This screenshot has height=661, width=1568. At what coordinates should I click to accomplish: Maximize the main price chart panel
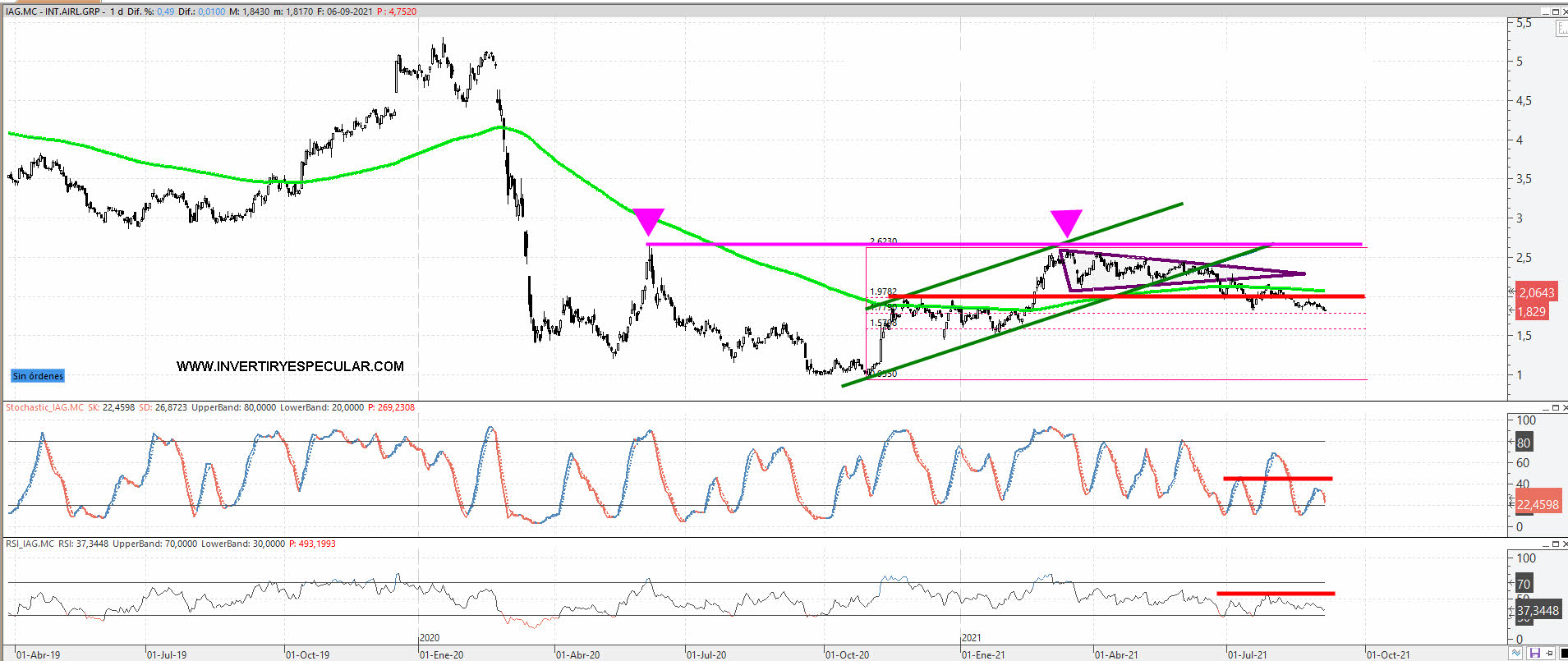[1554, 12]
